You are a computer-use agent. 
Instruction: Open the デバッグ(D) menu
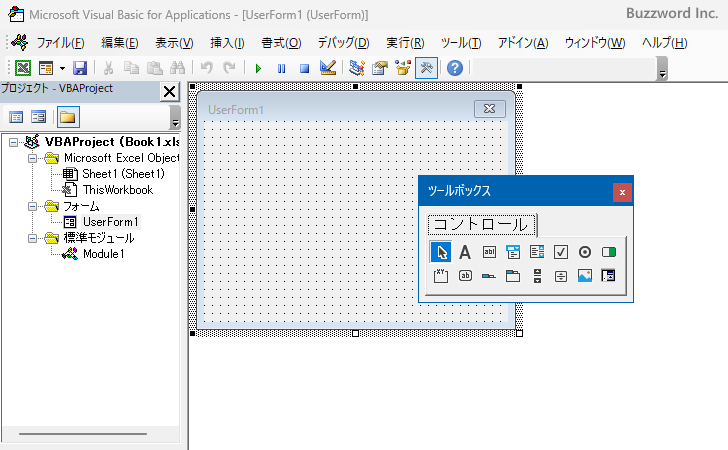344,43
